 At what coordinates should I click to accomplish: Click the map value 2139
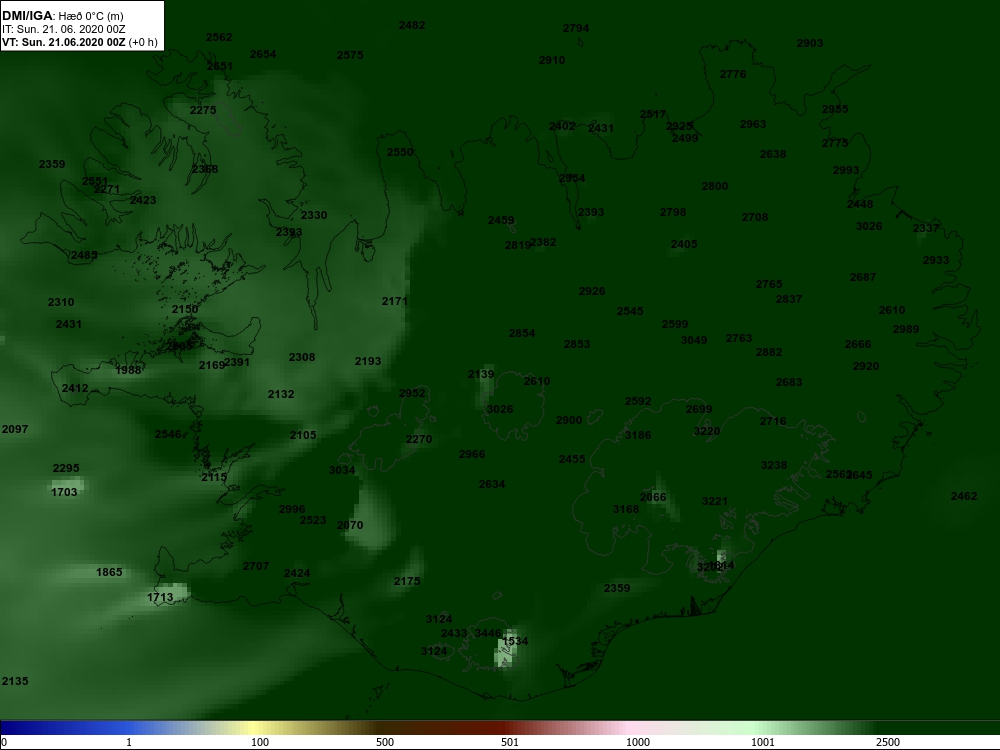[481, 374]
